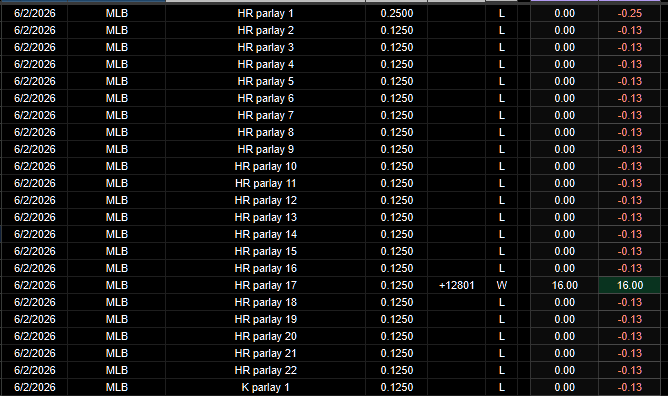Image resolution: width=668 pixels, height=396 pixels.
Task: Click the -0.13 loss in K parlay 1 row
Action: coord(630,387)
